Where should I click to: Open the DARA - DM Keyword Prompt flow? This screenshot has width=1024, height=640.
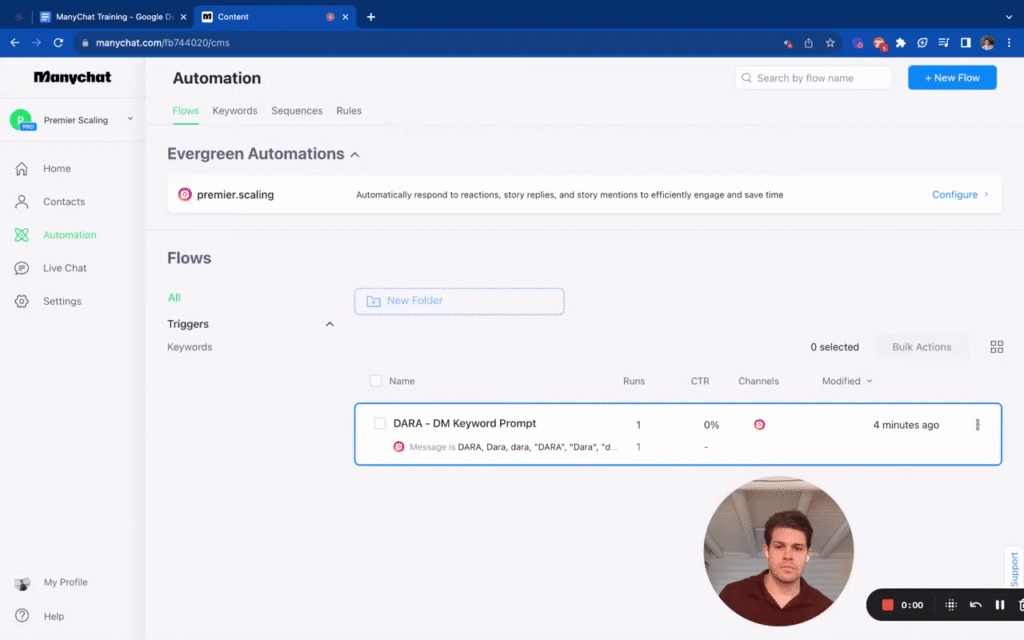tap(464, 423)
